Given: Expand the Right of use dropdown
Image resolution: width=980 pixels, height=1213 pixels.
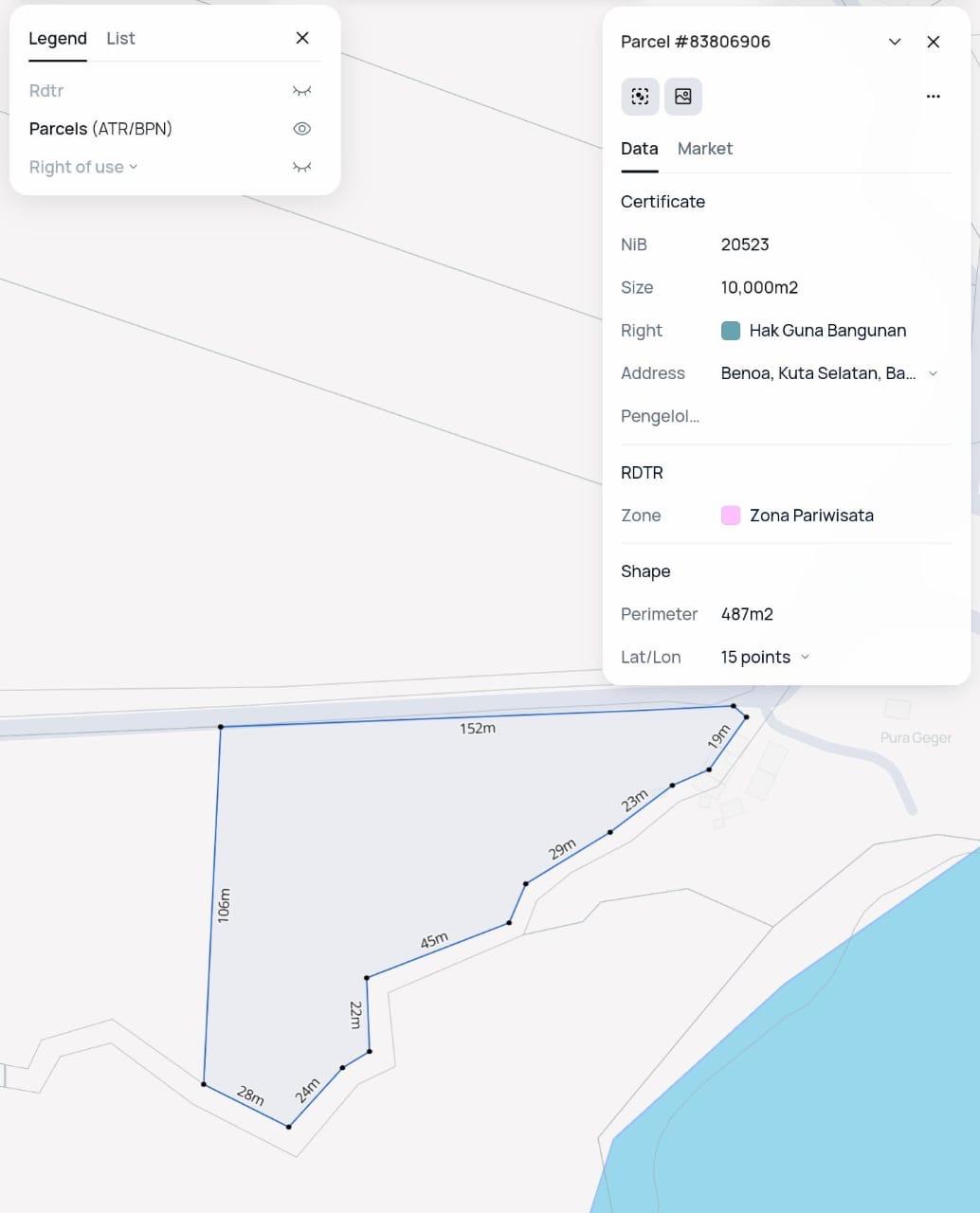Looking at the screenshot, I should coord(133,167).
